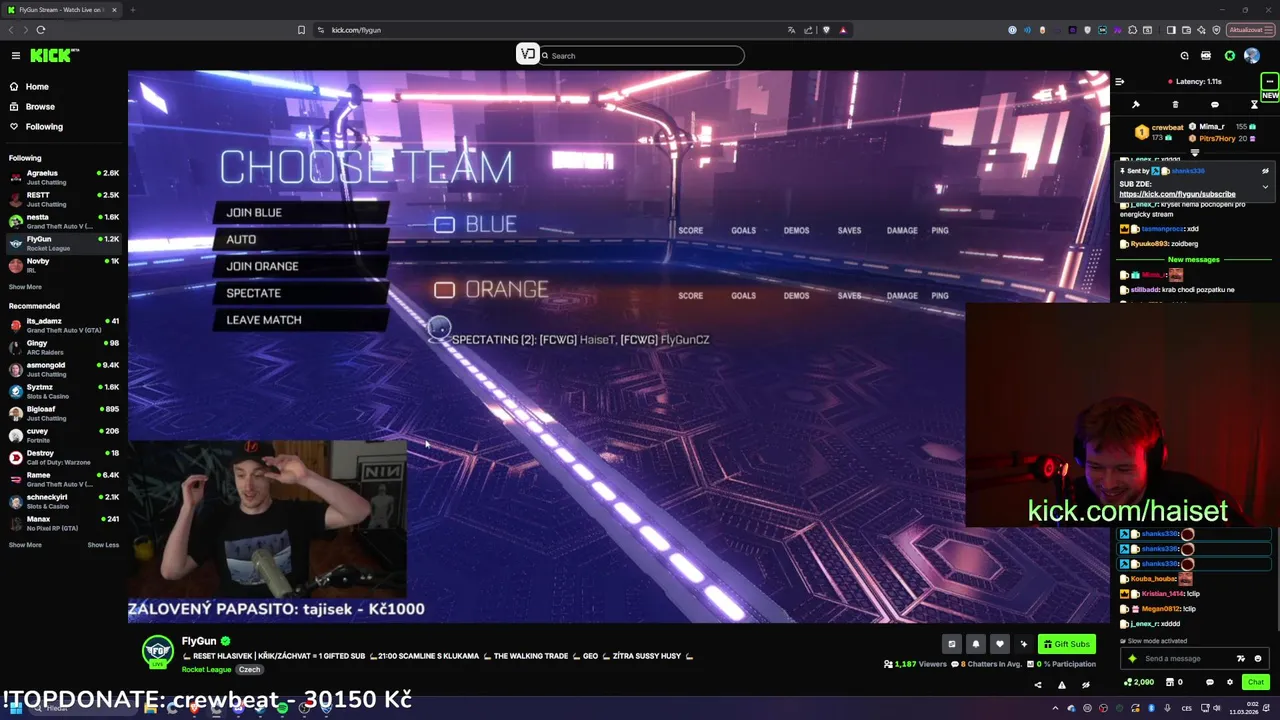Open nestta channel in Following list
This screenshot has height=720, width=1280.
pyautogui.click(x=64, y=221)
